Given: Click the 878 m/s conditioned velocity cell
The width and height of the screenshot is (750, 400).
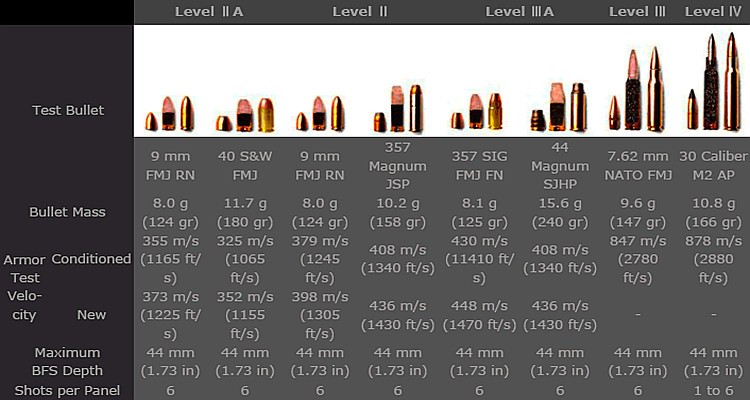Looking at the screenshot, I should tap(713, 259).
